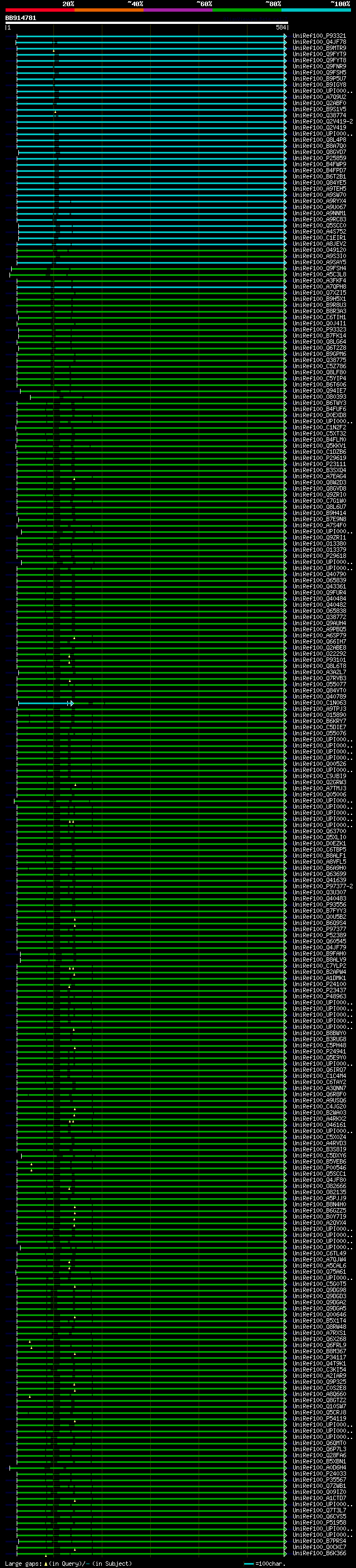Select hit UniRef100_A9SW70
Screen dimensions: 356x1568
(319, 195)
